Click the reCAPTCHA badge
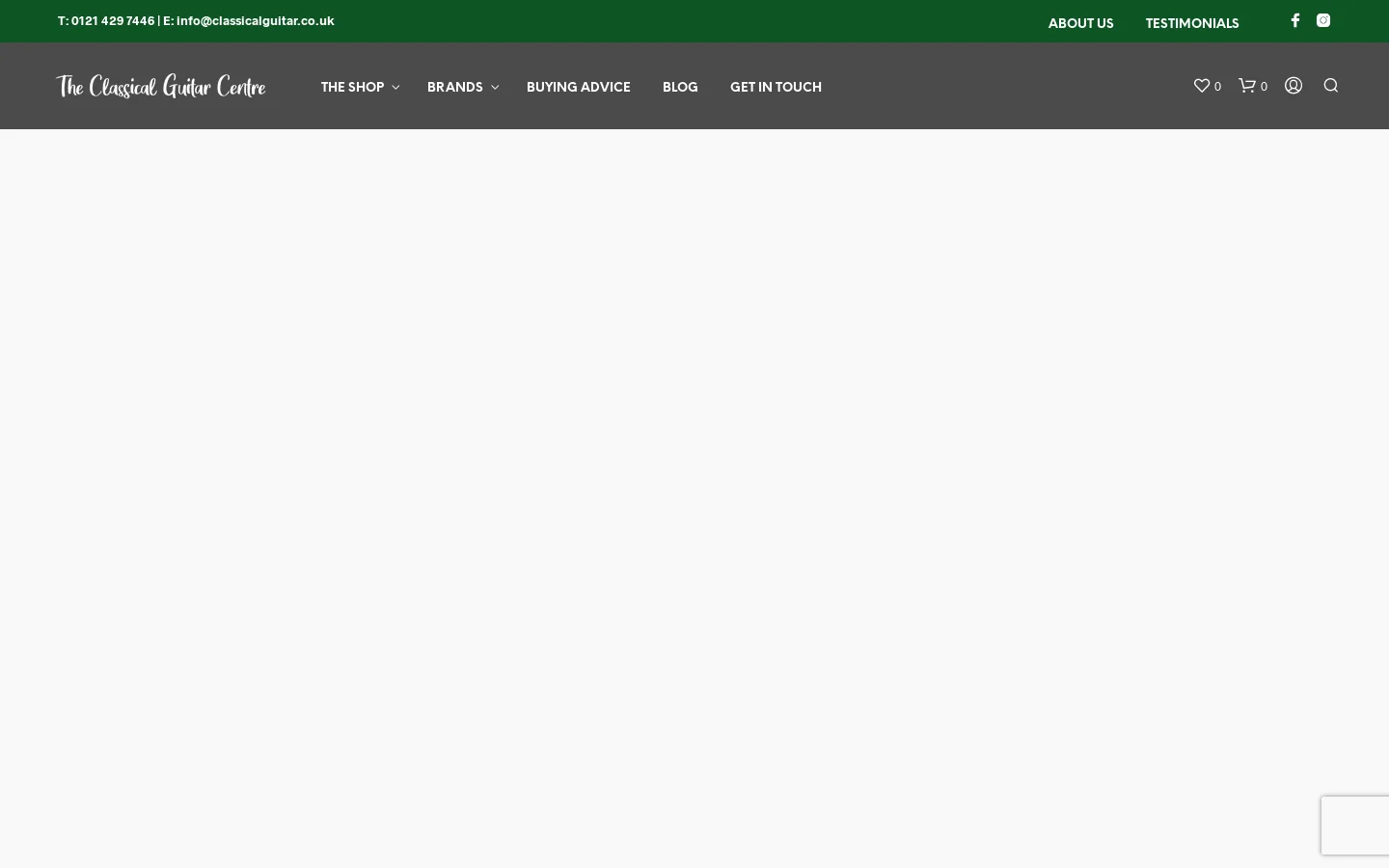Image resolution: width=1389 pixels, height=868 pixels. tap(1355, 826)
